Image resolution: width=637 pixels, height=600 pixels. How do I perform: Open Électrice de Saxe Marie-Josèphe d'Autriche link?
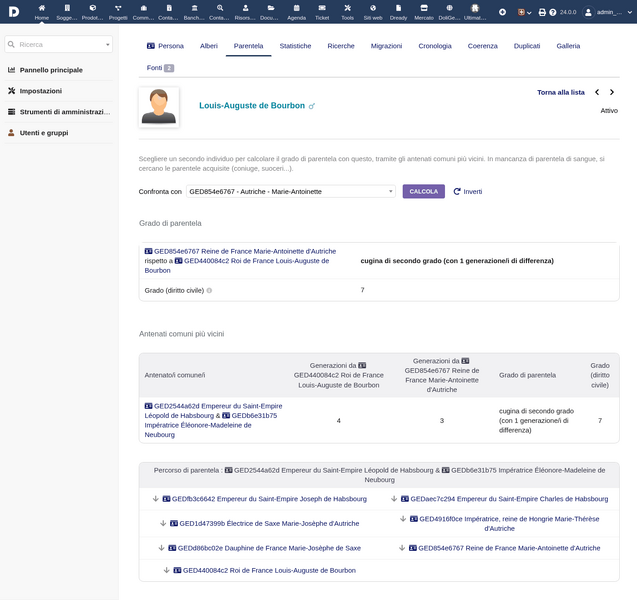point(264,524)
